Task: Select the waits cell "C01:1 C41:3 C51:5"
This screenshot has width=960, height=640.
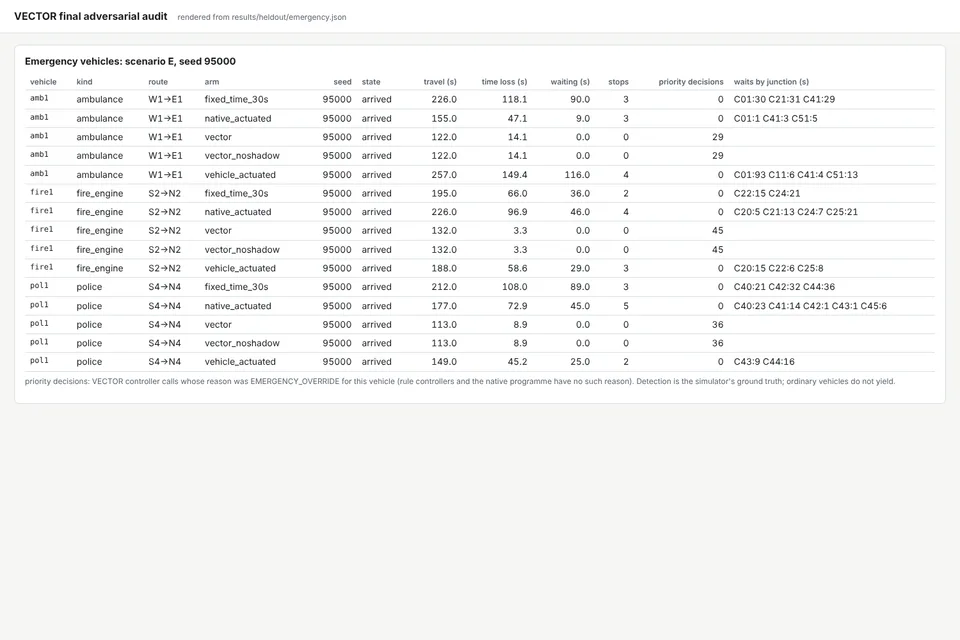Action: [x=776, y=118]
